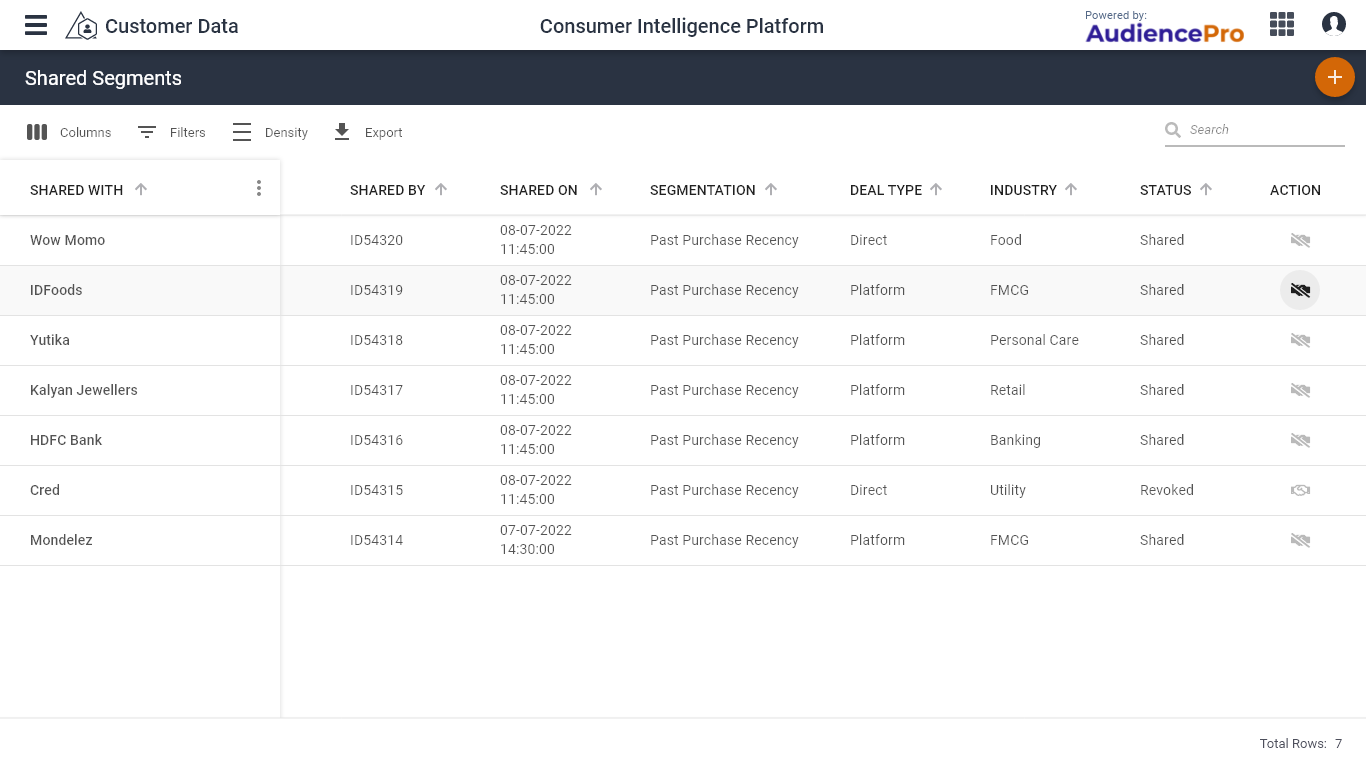
Task: Click the 07-07-2022 14:30:00 date cell
Action: tap(536, 540)
